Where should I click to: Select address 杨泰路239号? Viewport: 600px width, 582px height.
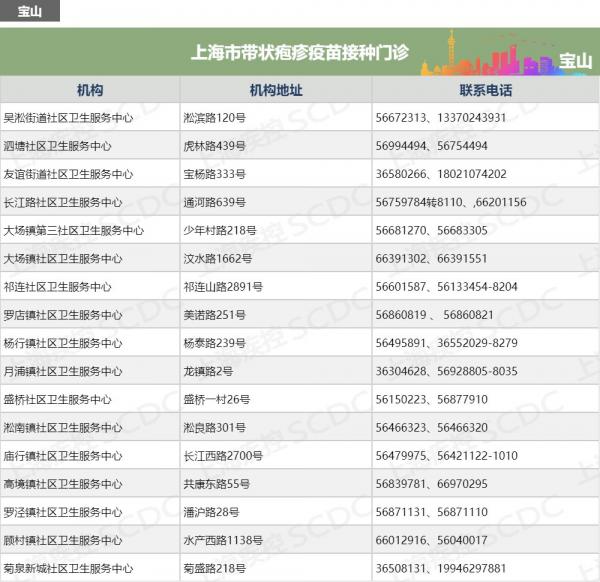[214, 343]
